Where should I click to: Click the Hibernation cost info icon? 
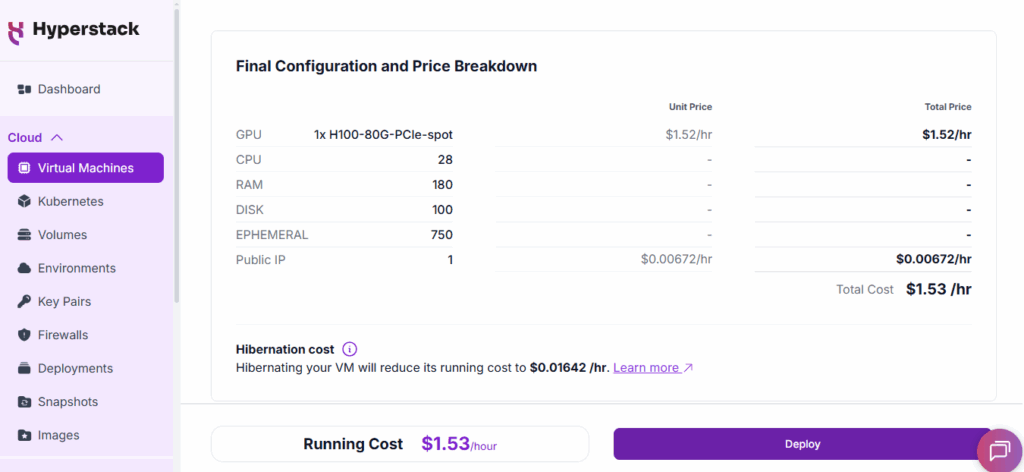click(x=349, y=349)
